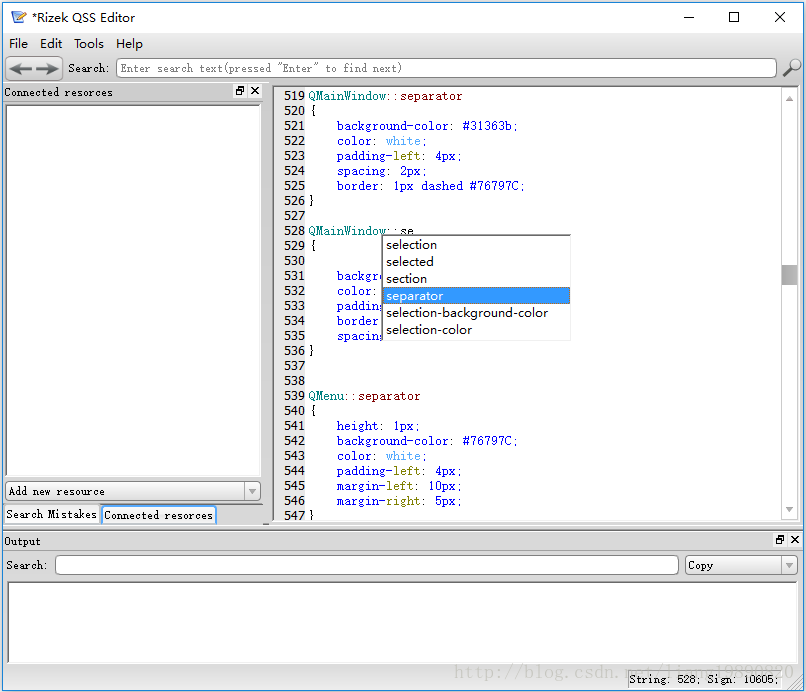Maximize the Rizek QSS Editor window
The height and width of the screenshot is (692, 806).
tap(734, 17)
